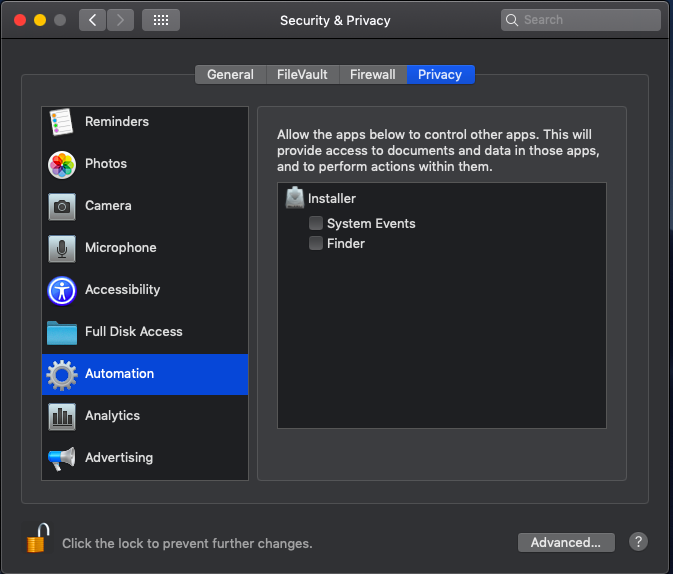Click the Full Disk Access folder icon
The image size is (673, 574).
[62, 333]
